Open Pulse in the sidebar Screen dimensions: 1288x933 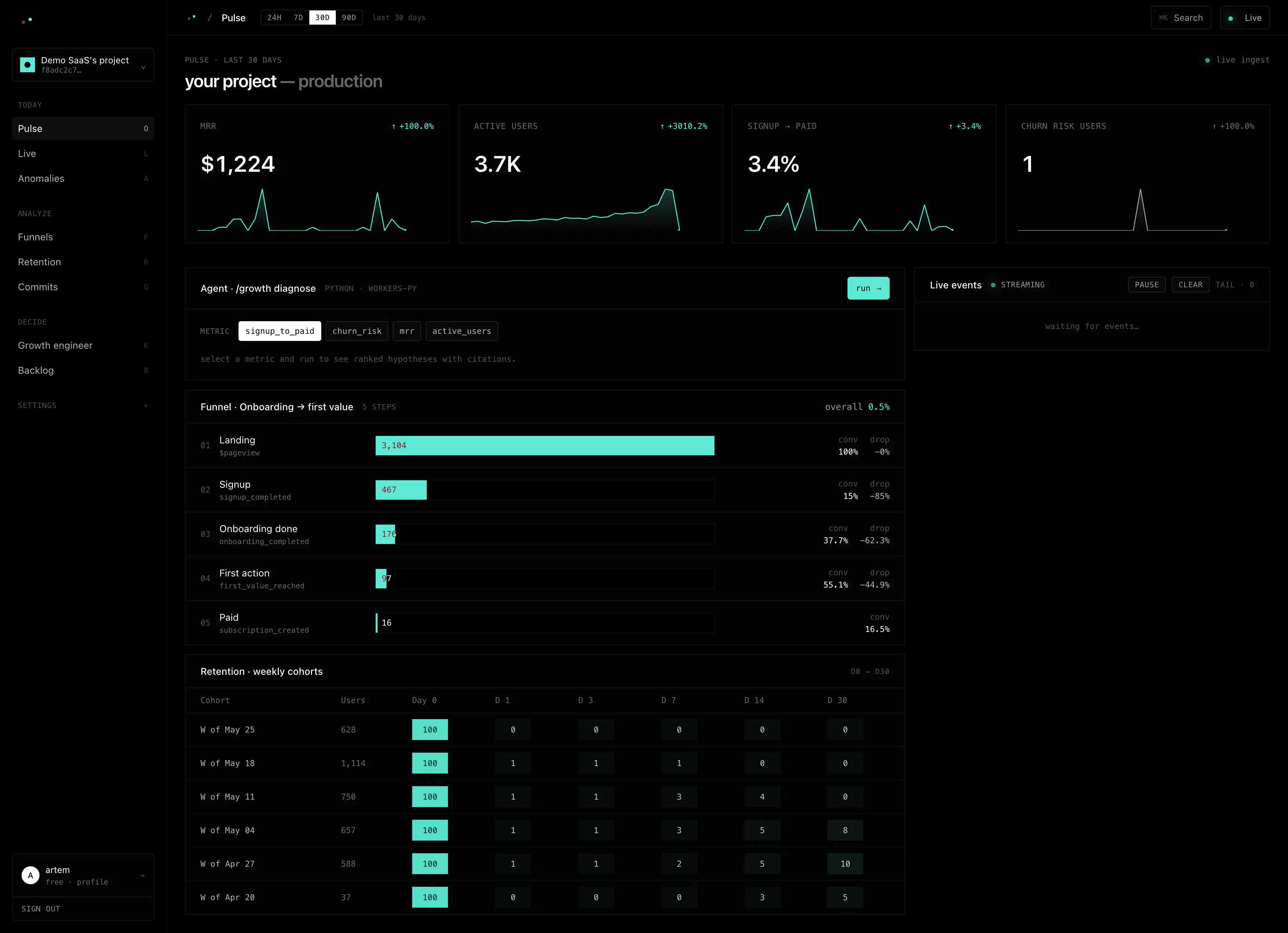click(83, 128)
